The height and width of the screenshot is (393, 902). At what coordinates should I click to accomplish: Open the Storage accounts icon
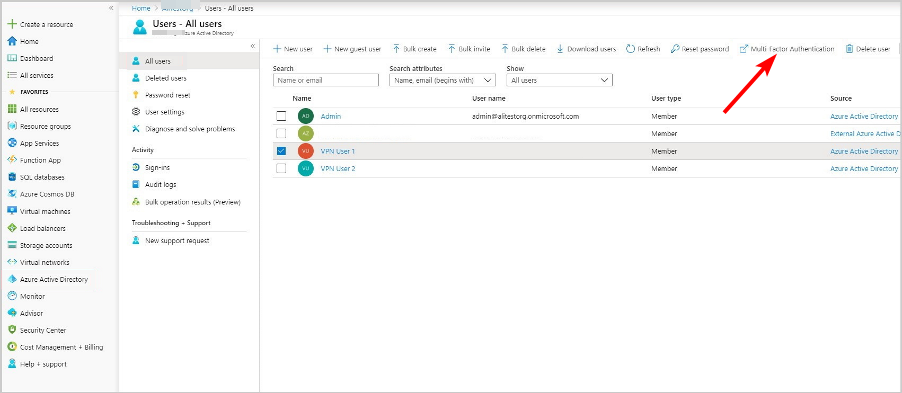click(x=12, y=245)
